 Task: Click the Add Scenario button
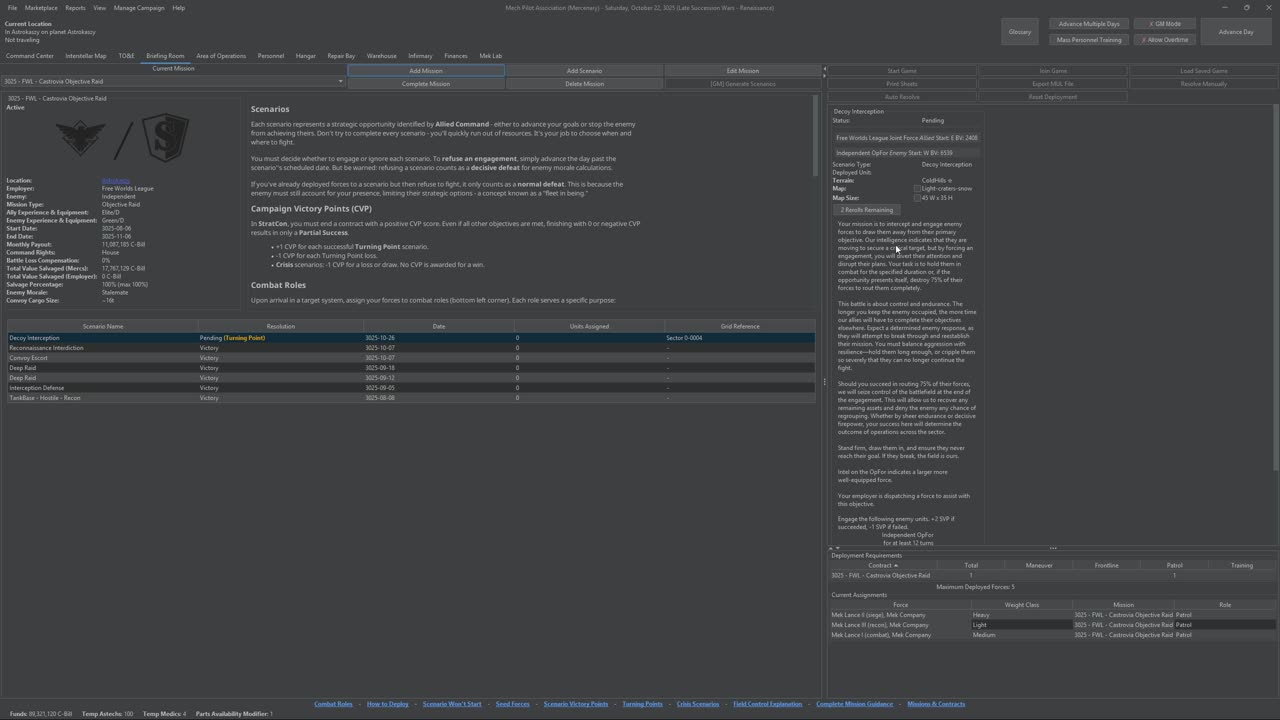point(584,71)
